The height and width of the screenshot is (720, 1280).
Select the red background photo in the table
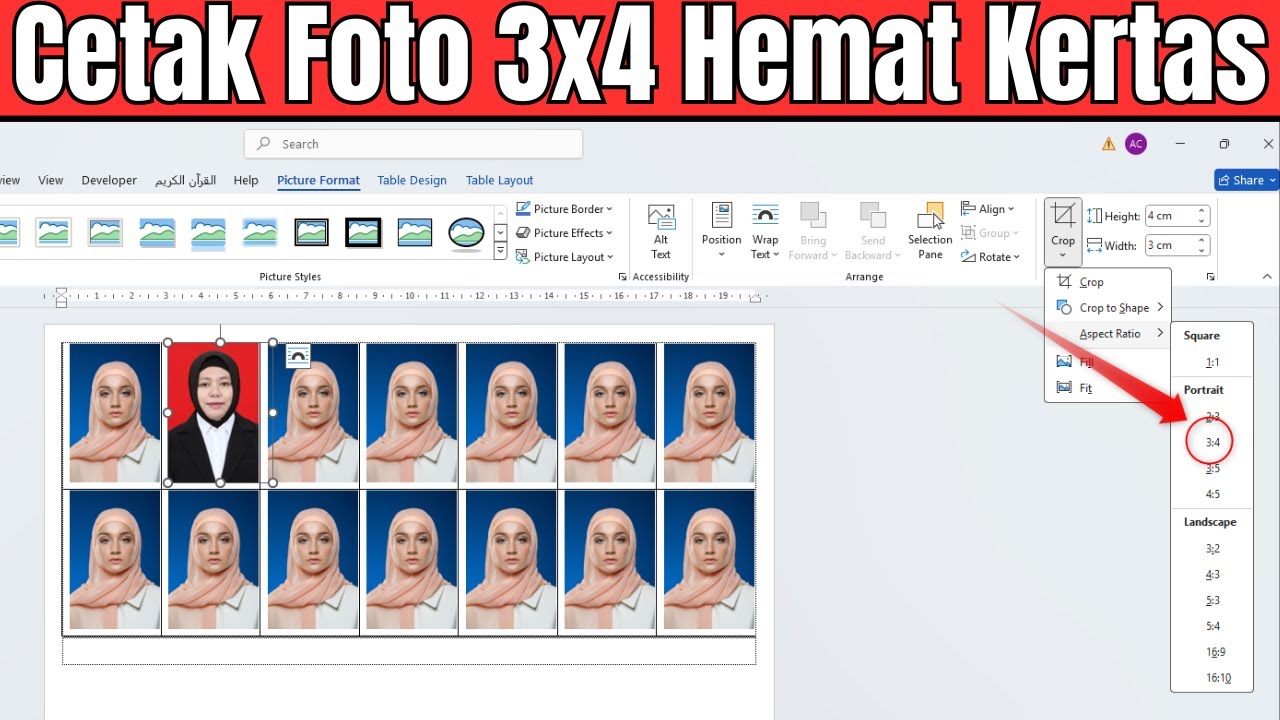coord(213,413)
